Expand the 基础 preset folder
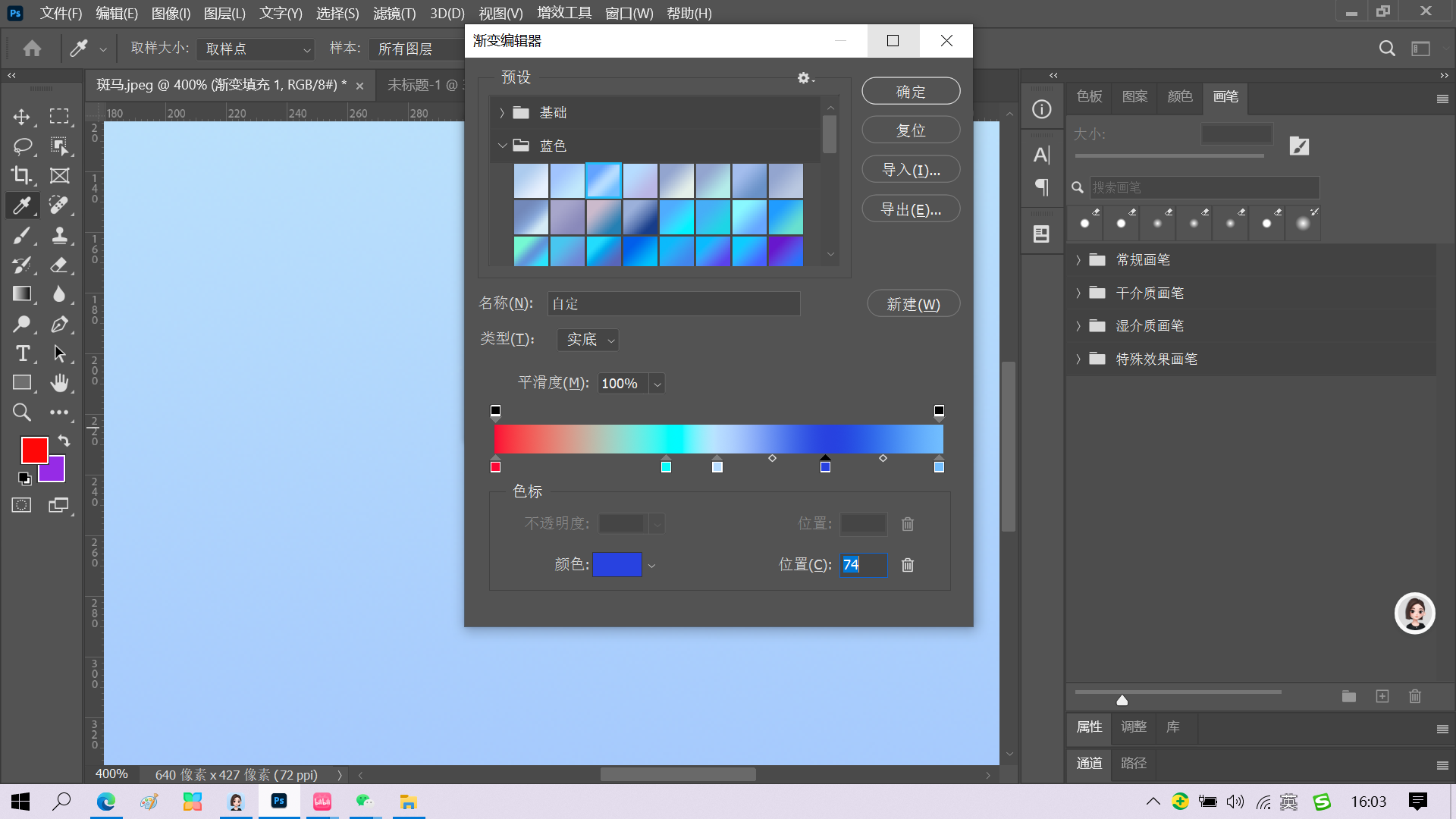This screenshot has width=1456, height=819. click(502, 113)
